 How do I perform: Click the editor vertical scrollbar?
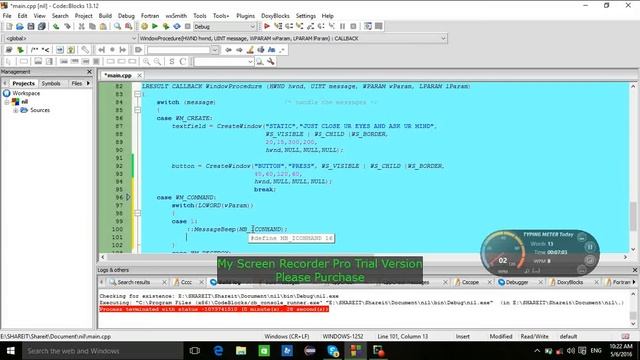pyautogui.click(x=633, y=168)
